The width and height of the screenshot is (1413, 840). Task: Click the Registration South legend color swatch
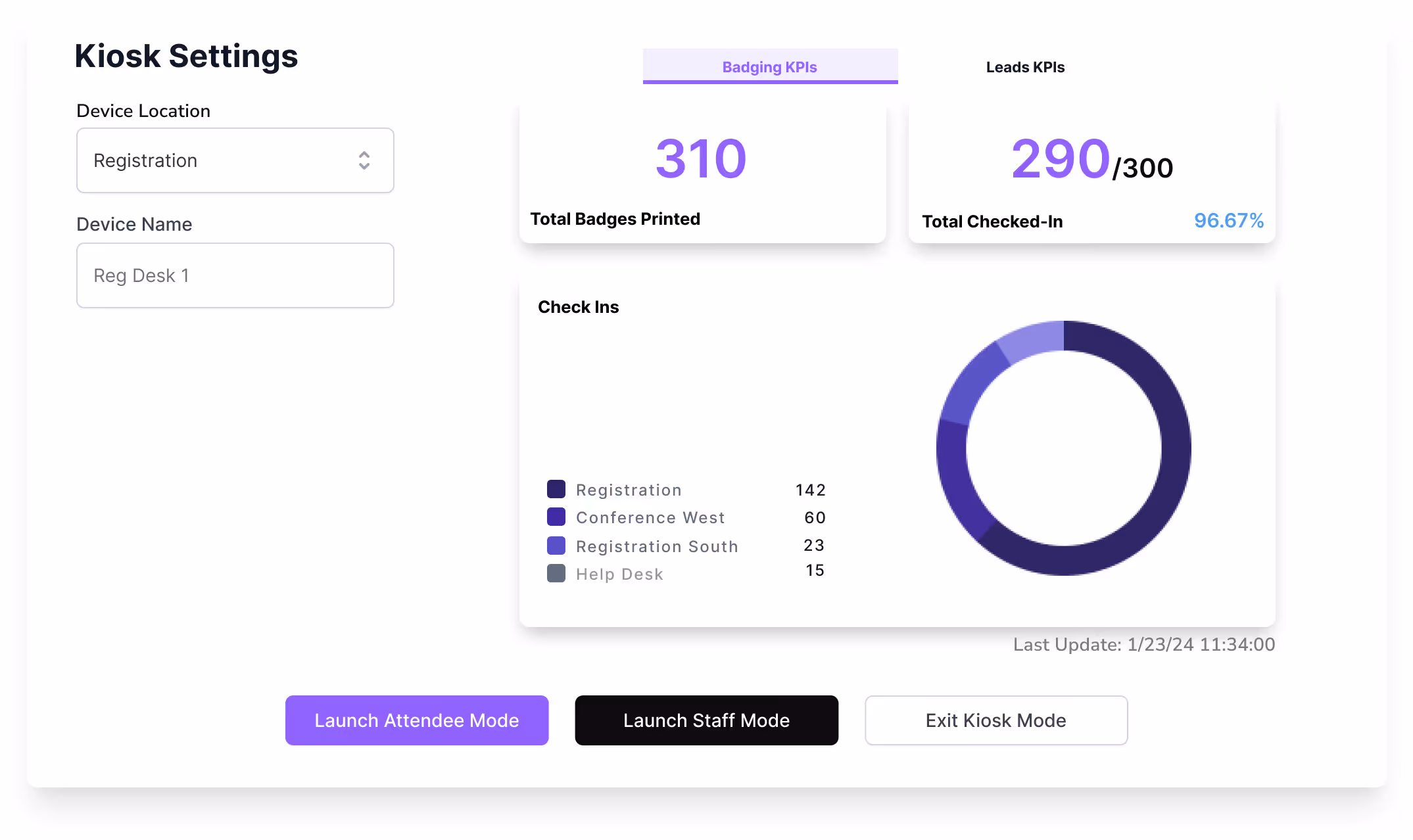click(556, 546)
